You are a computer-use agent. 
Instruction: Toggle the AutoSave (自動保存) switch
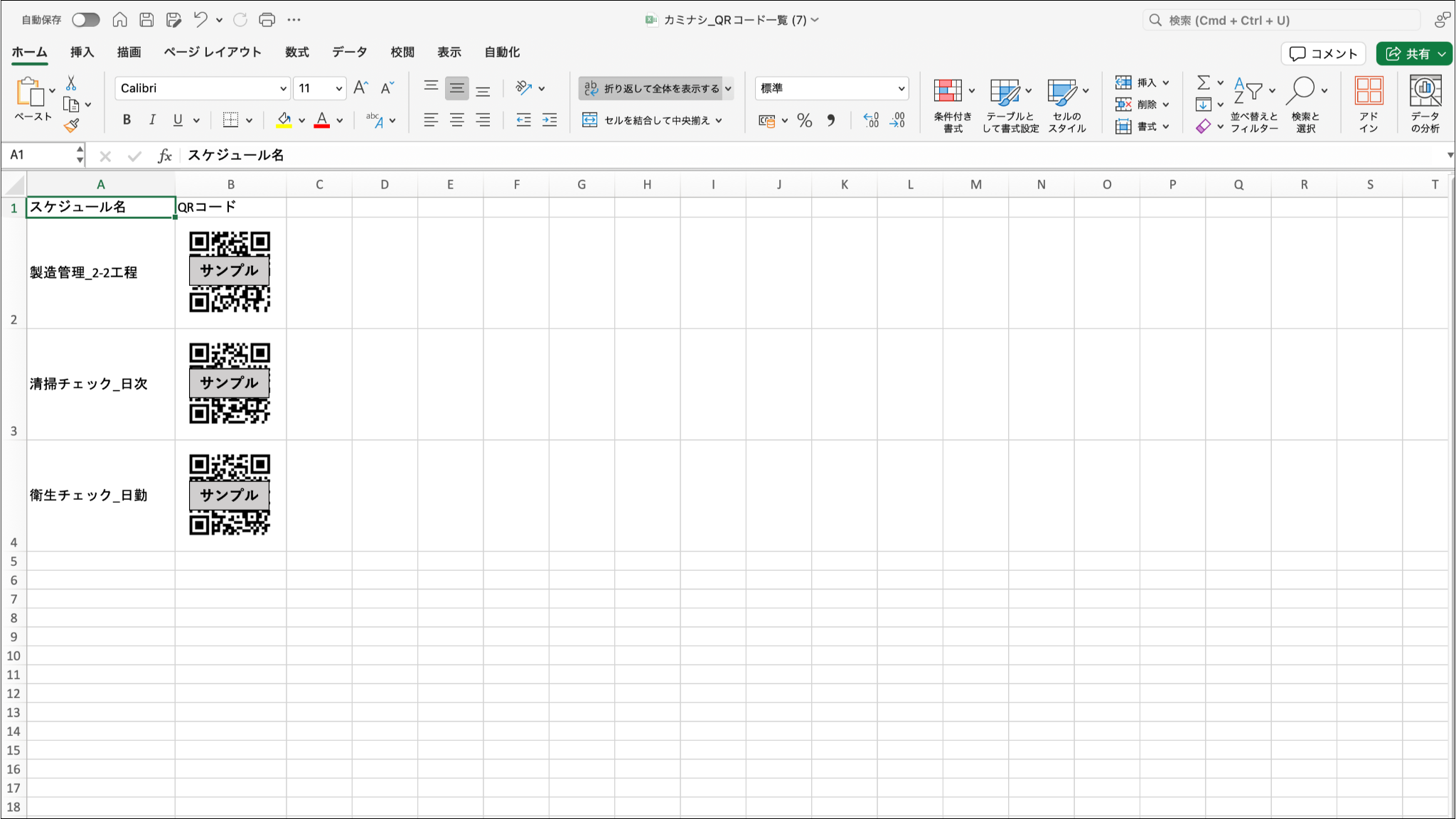pos(85,20)
